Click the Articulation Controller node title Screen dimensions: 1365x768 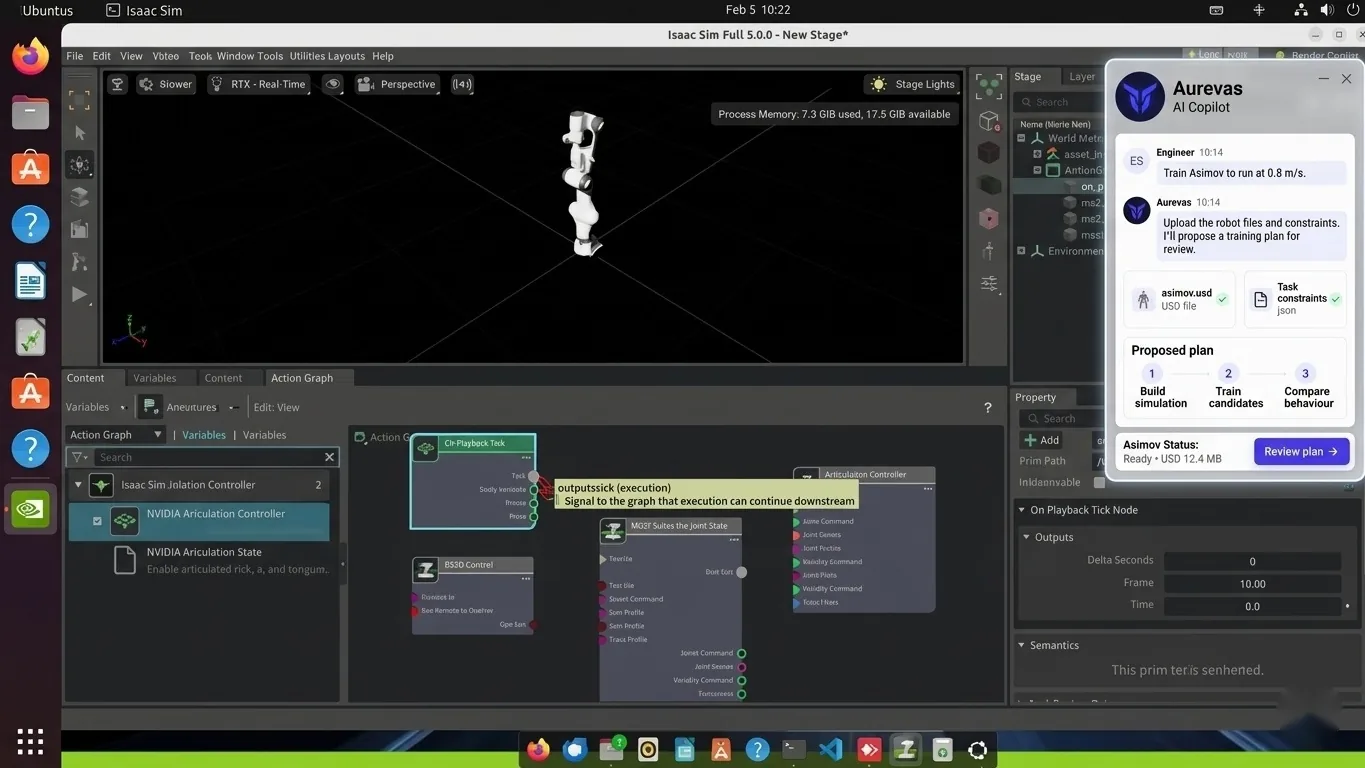(x=865, y=475)
